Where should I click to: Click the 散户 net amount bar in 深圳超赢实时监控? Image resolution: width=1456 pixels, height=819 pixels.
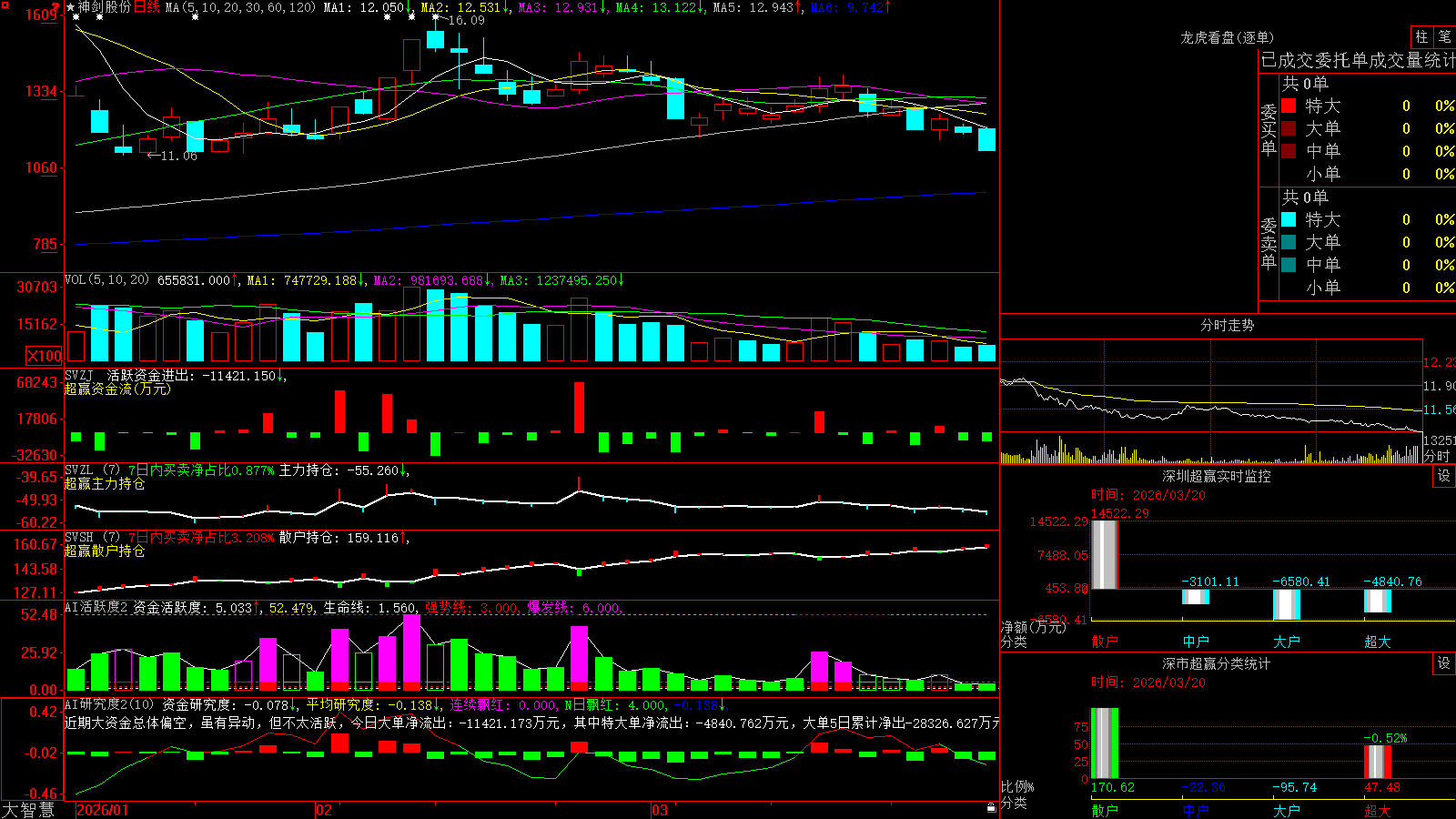point(1104,555)
